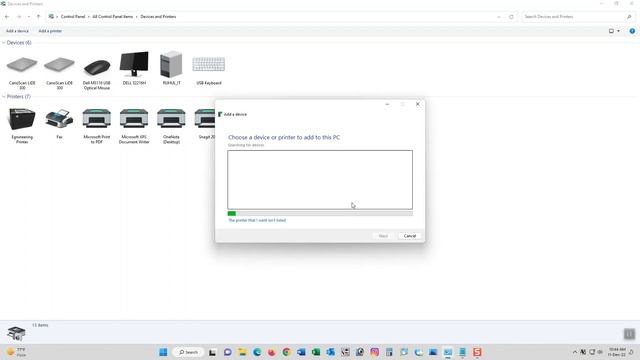Open Task View from the taskbar
Screen dimensions: 640x360
point(213,352)
